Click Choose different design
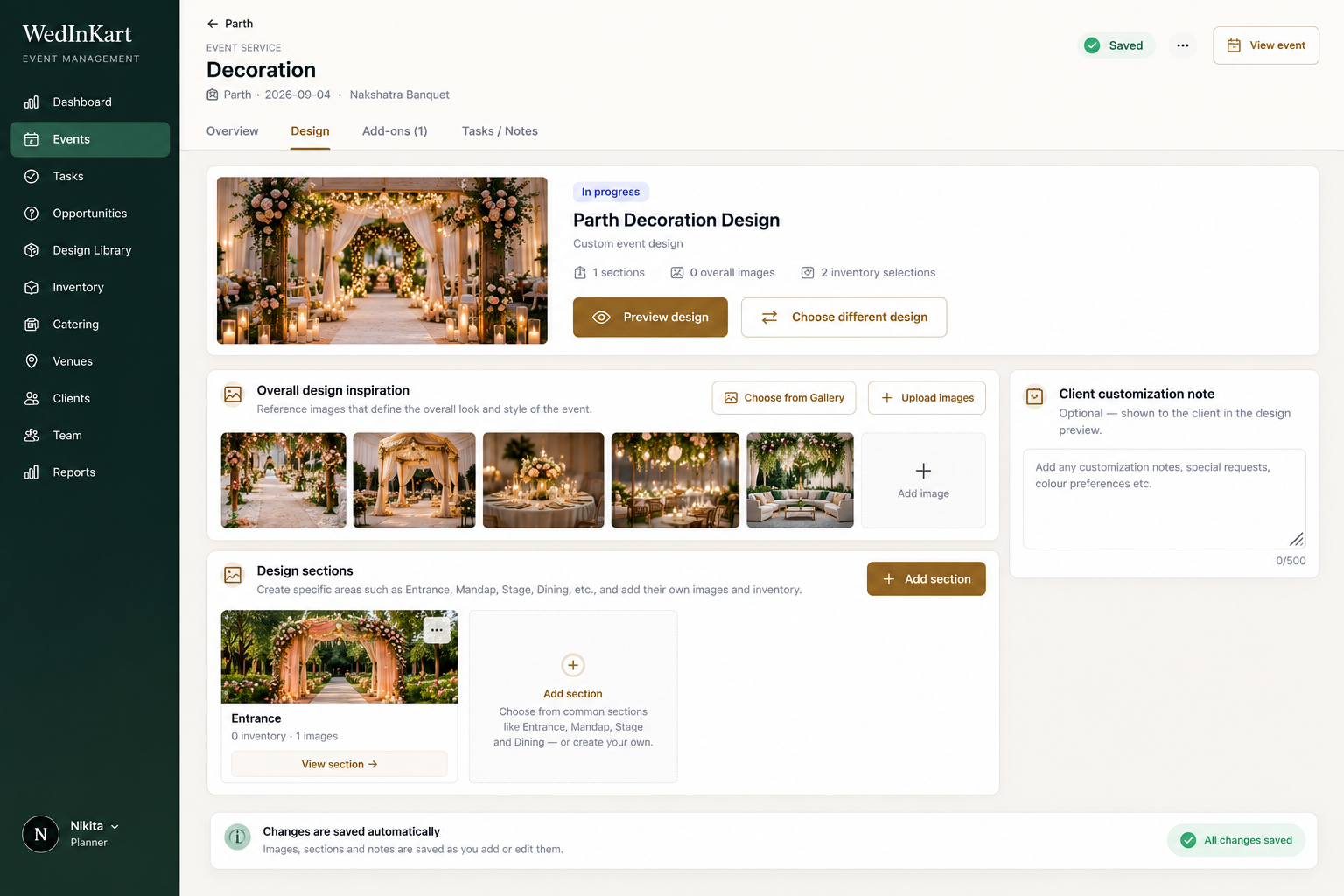The height and width of the screenshot is (896, 1344). (843, 318)
